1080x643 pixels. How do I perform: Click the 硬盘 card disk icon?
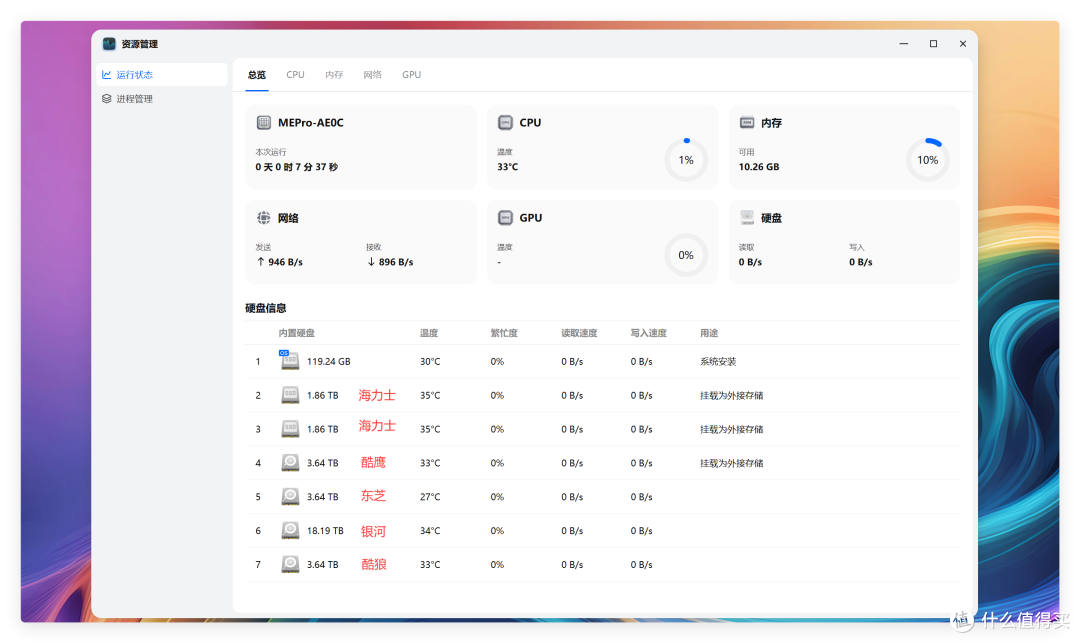click(747, 218)
